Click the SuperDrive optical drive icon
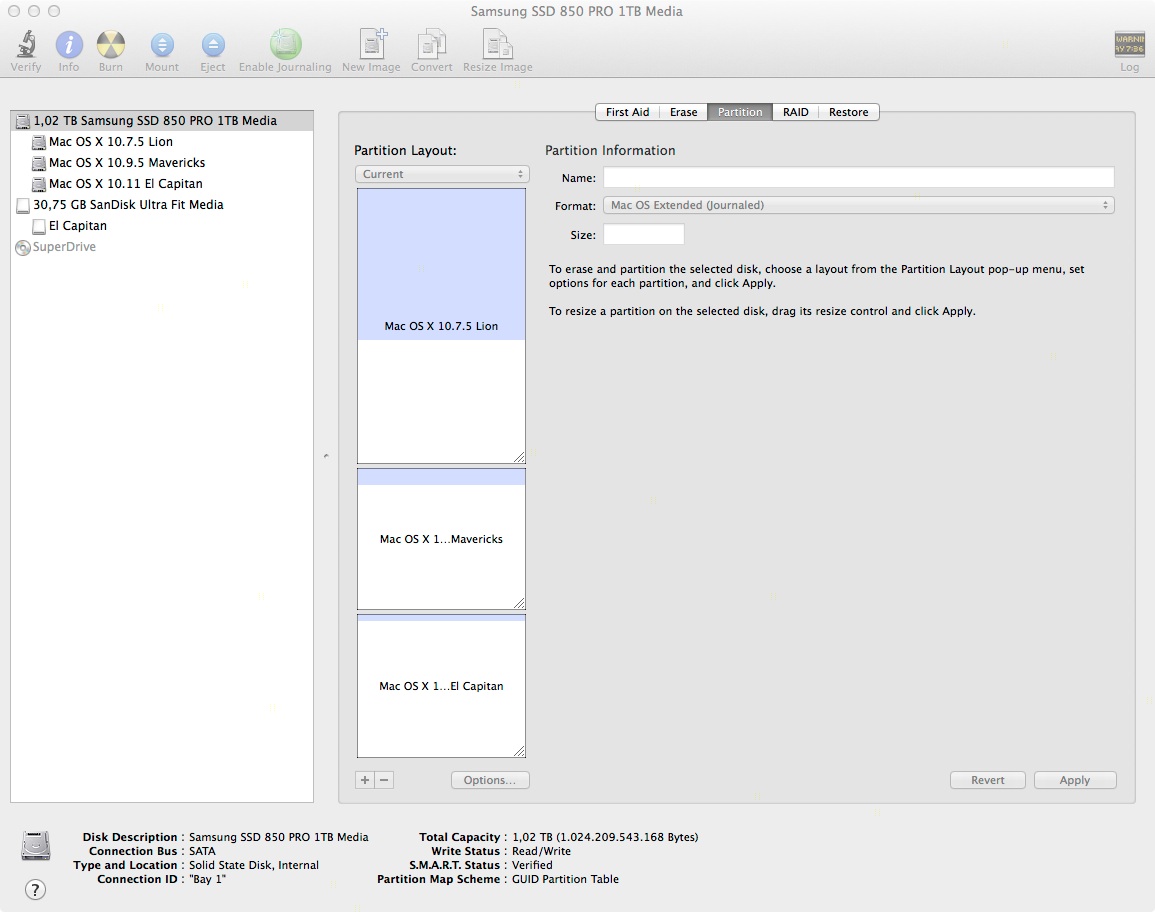This screenshot has width=1155, height=912. pyautogui.click(x=23, y=248)
